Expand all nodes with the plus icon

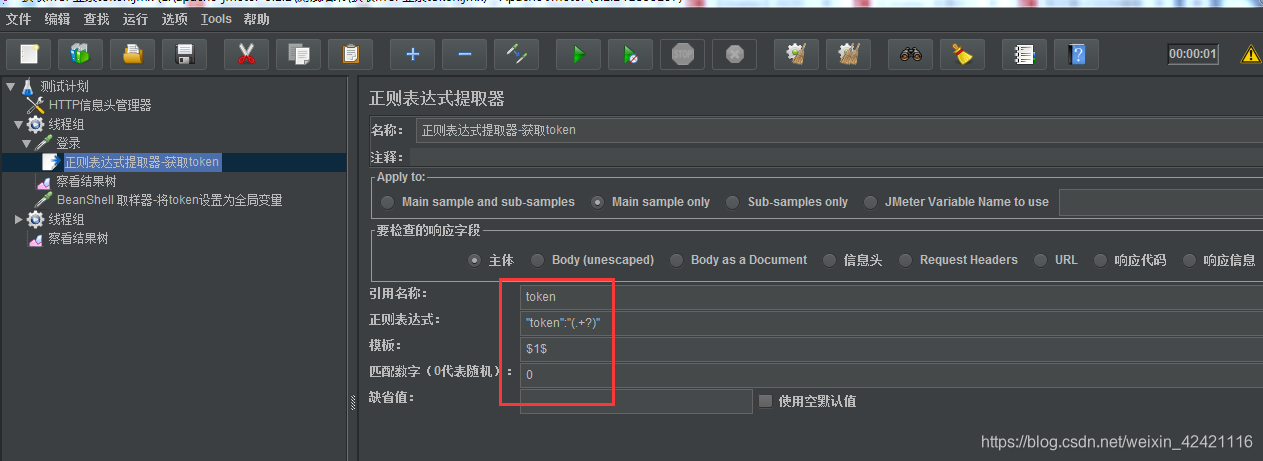412,54
